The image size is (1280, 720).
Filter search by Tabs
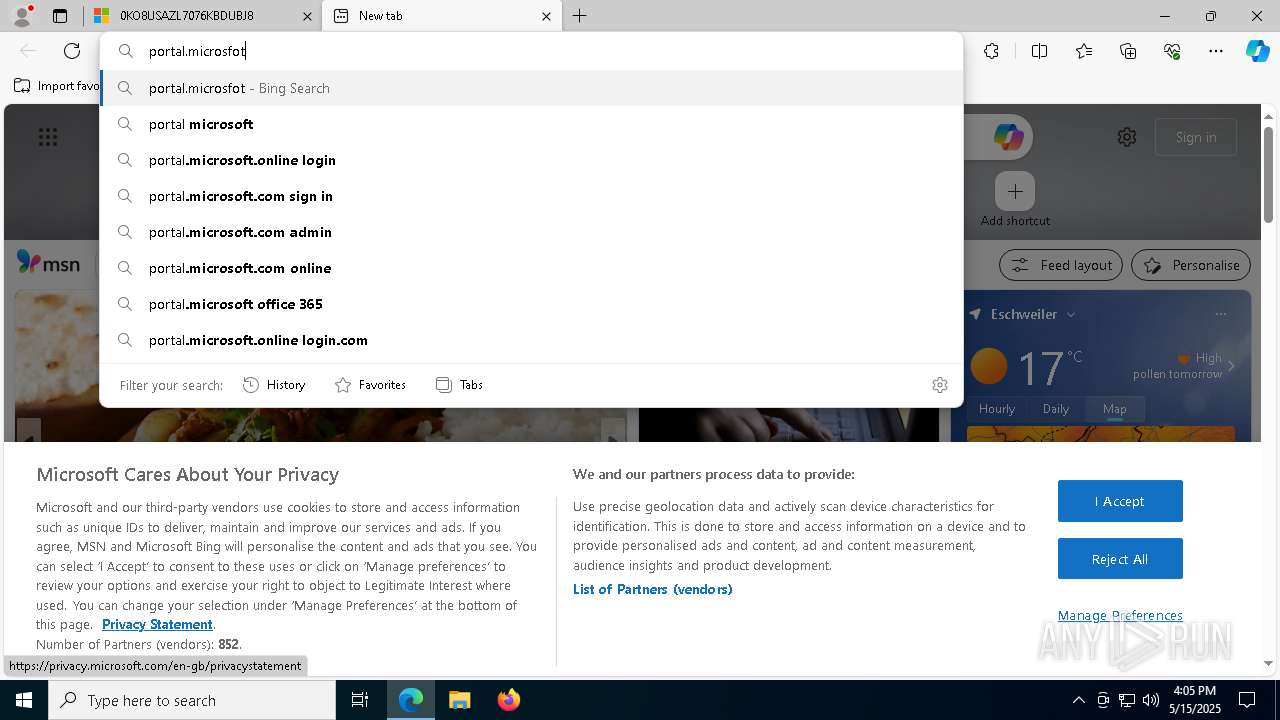coord(459,385)
